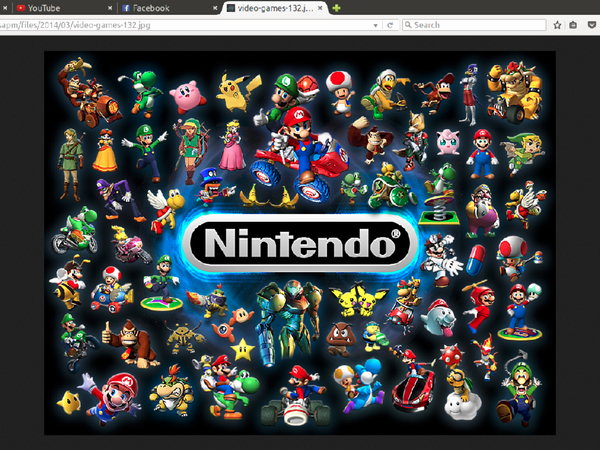600x450 pixels.
Task: Reload the current page
Action: click(x=390, y=25)
